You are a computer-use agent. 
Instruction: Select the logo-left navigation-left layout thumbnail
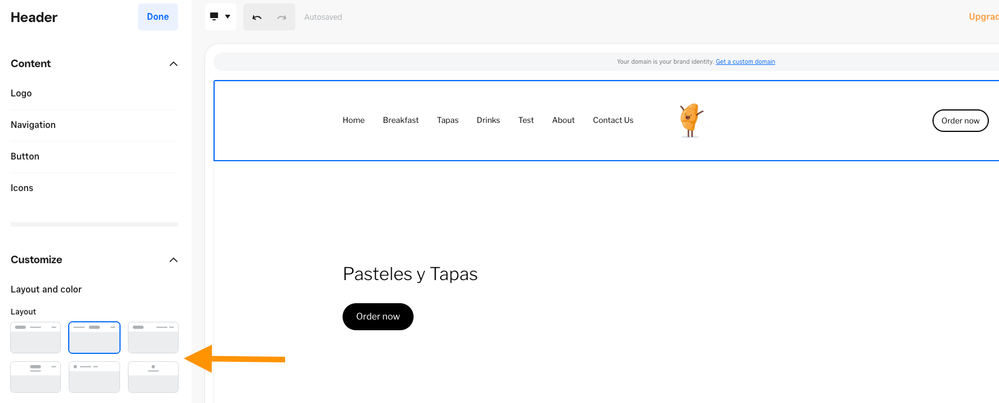point(35,337)
